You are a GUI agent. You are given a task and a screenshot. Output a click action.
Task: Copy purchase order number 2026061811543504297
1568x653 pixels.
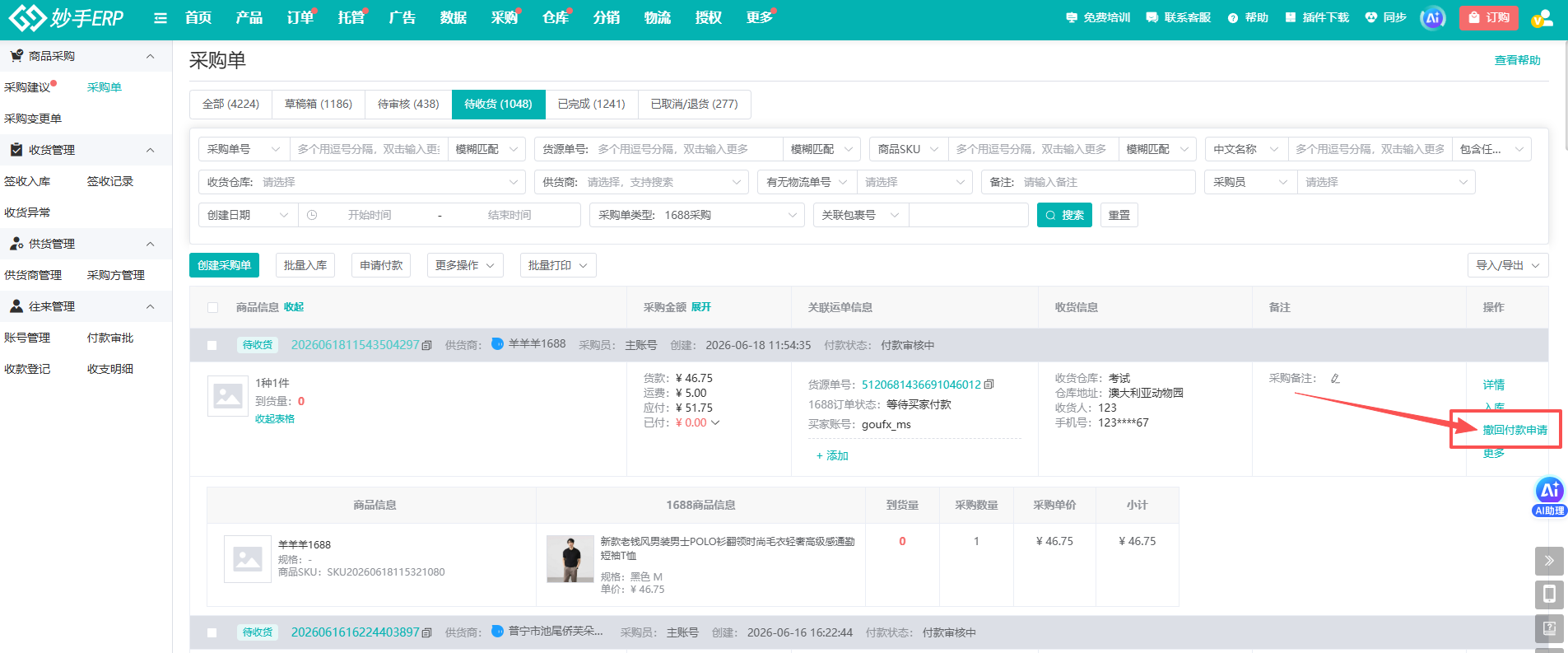426,346
